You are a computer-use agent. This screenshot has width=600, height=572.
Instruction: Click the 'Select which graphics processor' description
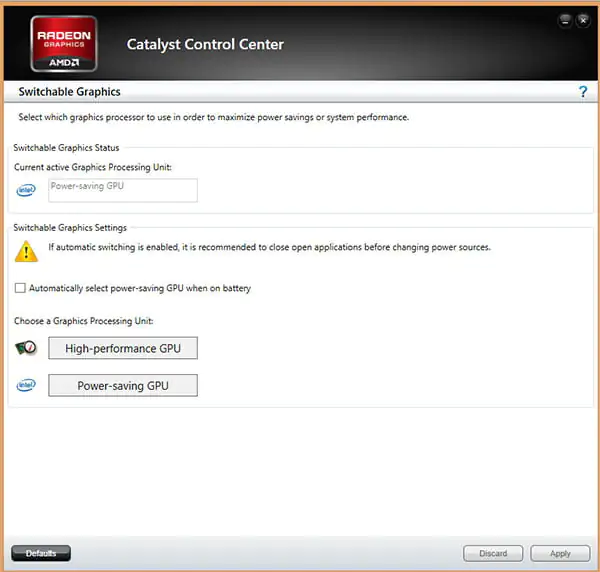[214, 117]
